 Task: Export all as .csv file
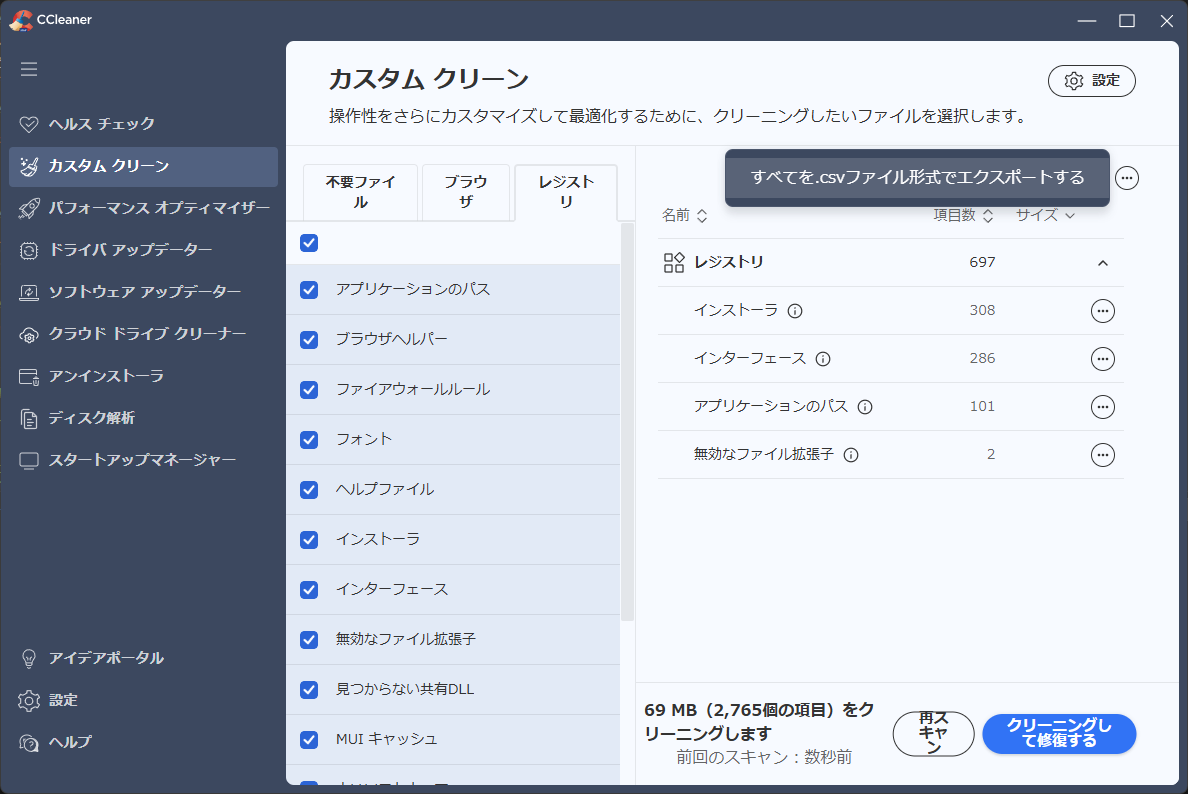917,178
